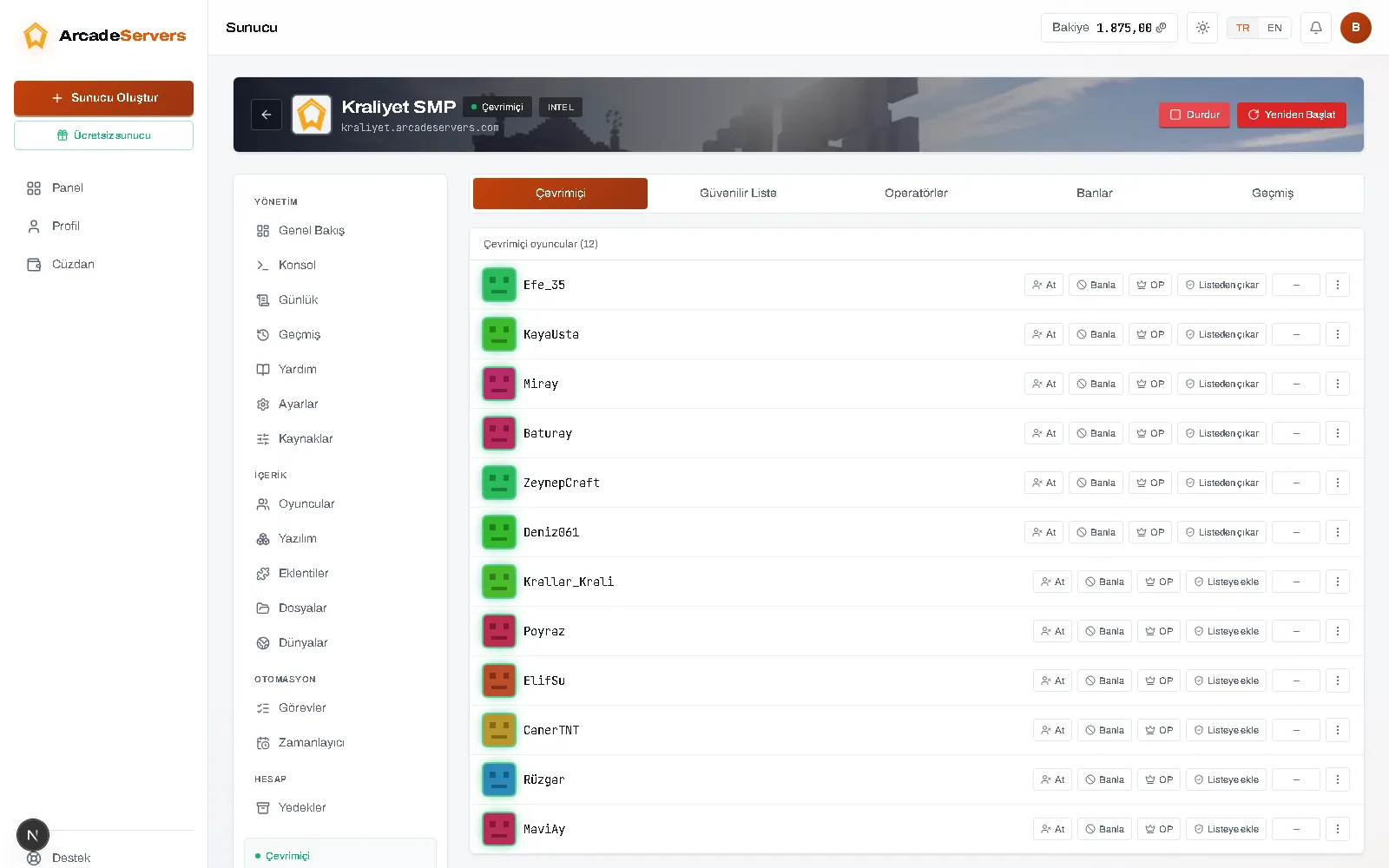Open the three-dot menu for ZeynepCraft
Image resolution: width=1389 pixels, height=868 pixels.
[x=1338, y=483]
